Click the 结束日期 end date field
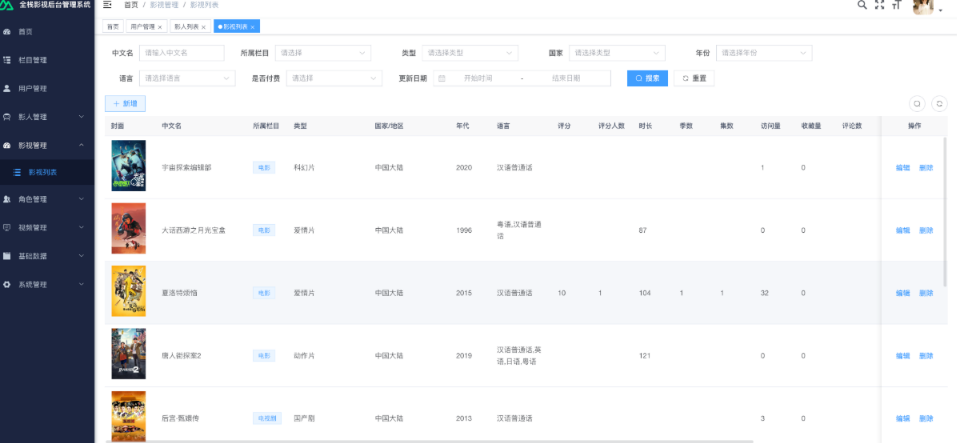 pyautogui.click(x=566, y=78)
